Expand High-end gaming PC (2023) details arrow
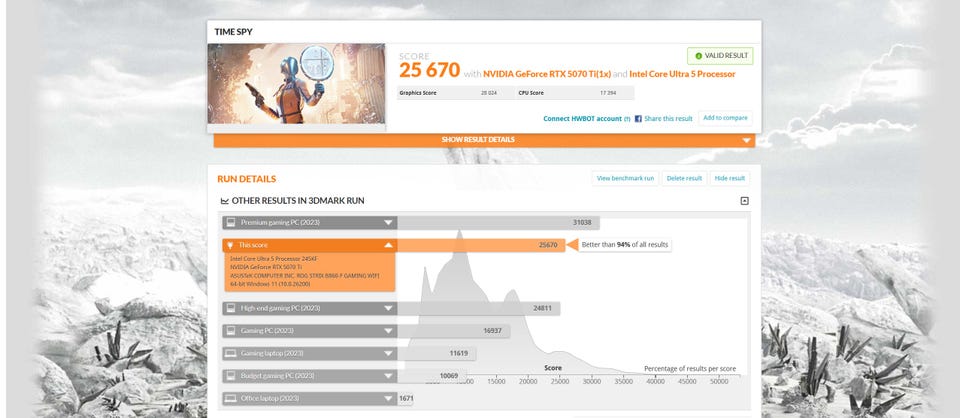Image resolution: width=960 pixels, height=418 pixels. click(388, 308)
